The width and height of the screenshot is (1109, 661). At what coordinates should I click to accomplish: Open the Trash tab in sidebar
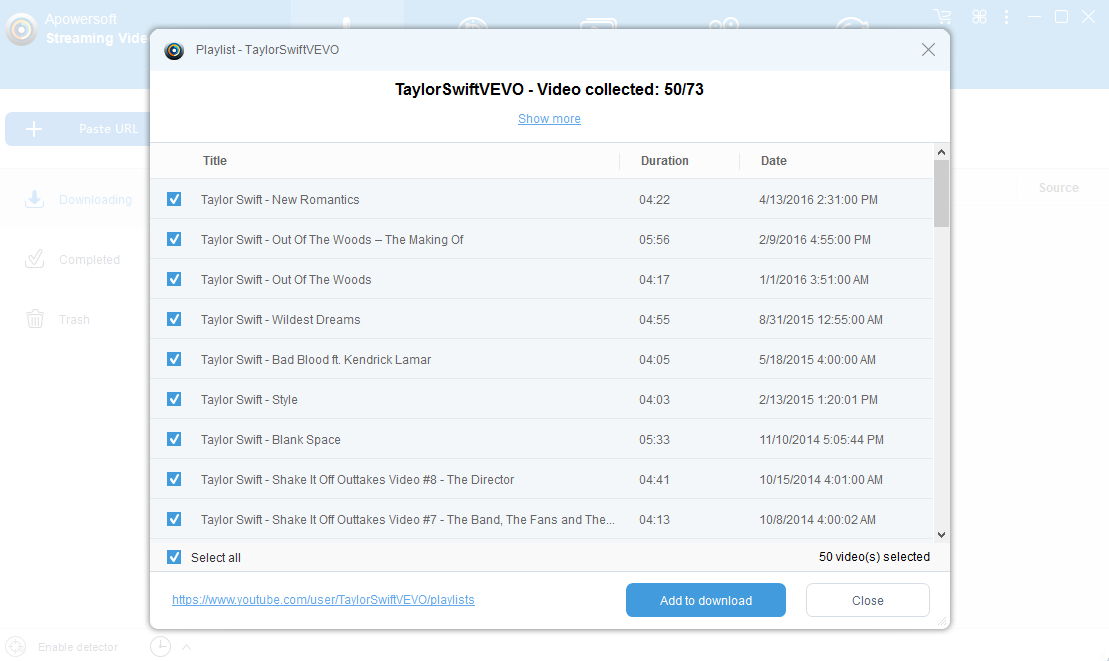pos(75,320)
